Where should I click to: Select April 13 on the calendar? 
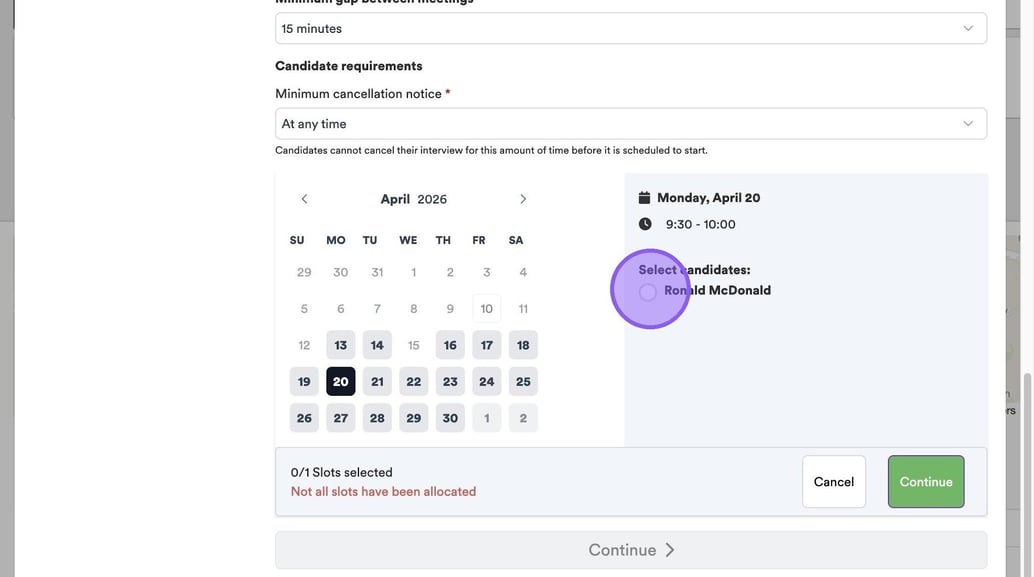tap(341, 345)
